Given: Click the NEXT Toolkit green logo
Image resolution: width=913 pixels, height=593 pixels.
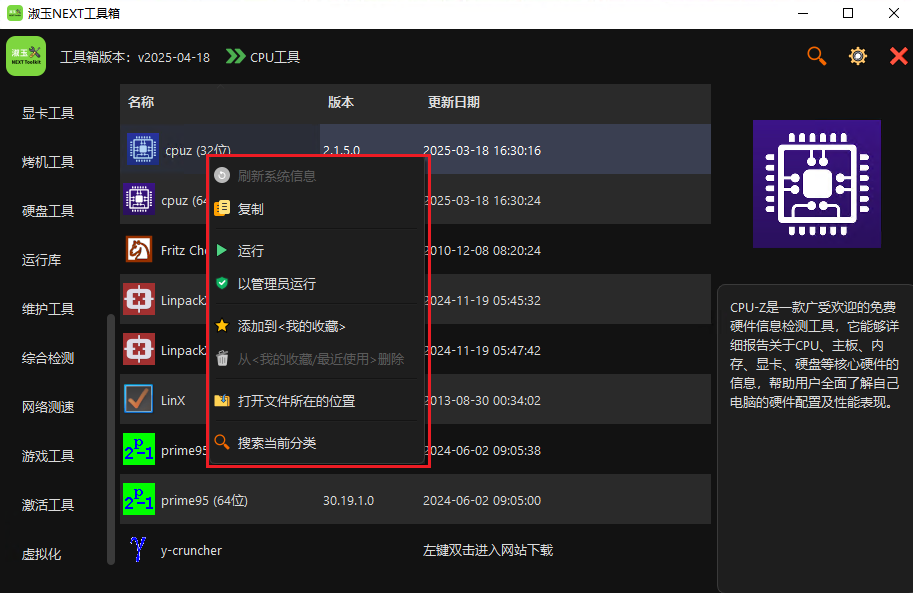Looking at the screenshot, I should point(26,57).
